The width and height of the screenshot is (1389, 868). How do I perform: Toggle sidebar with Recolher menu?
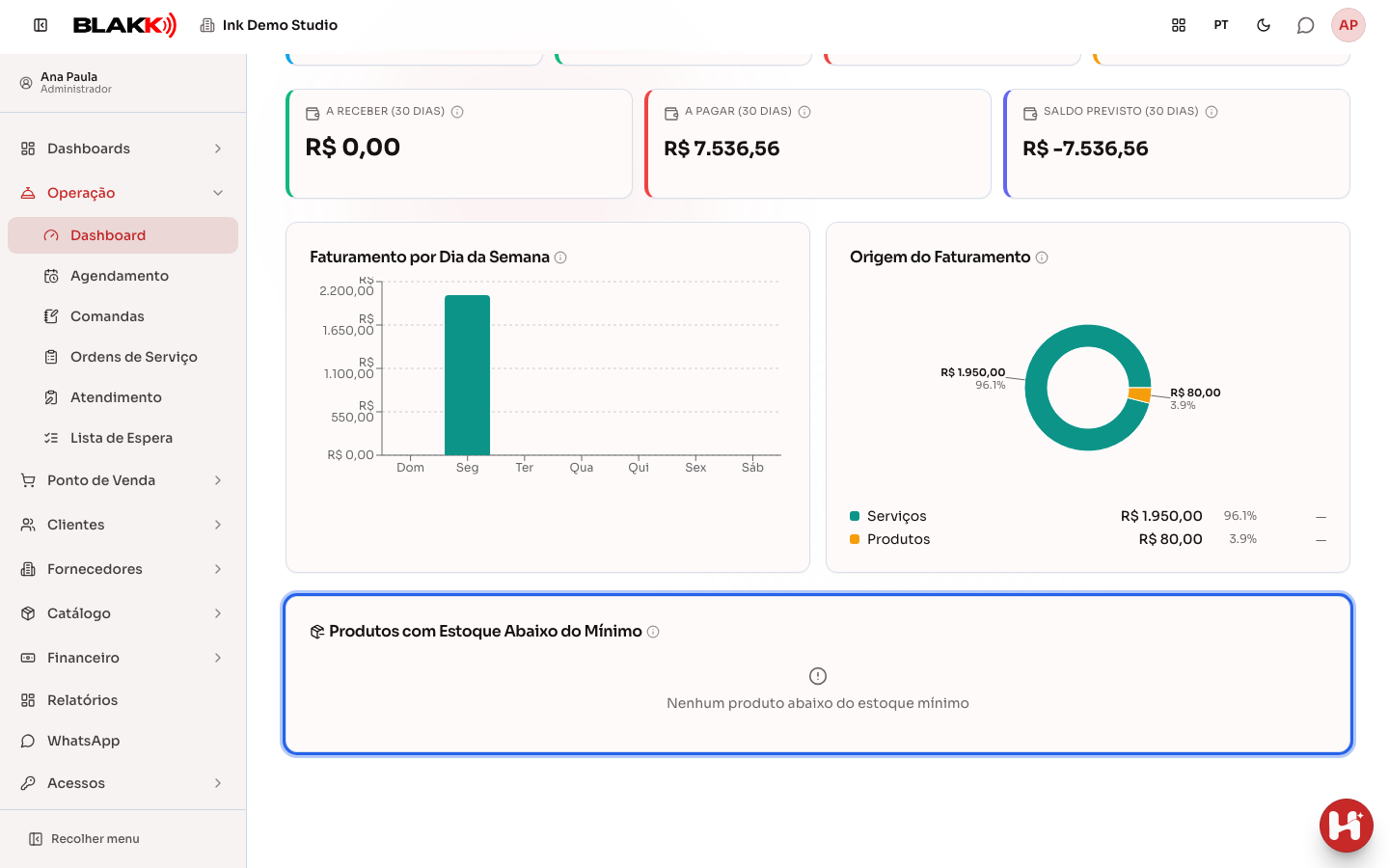[x=85, y=839]
